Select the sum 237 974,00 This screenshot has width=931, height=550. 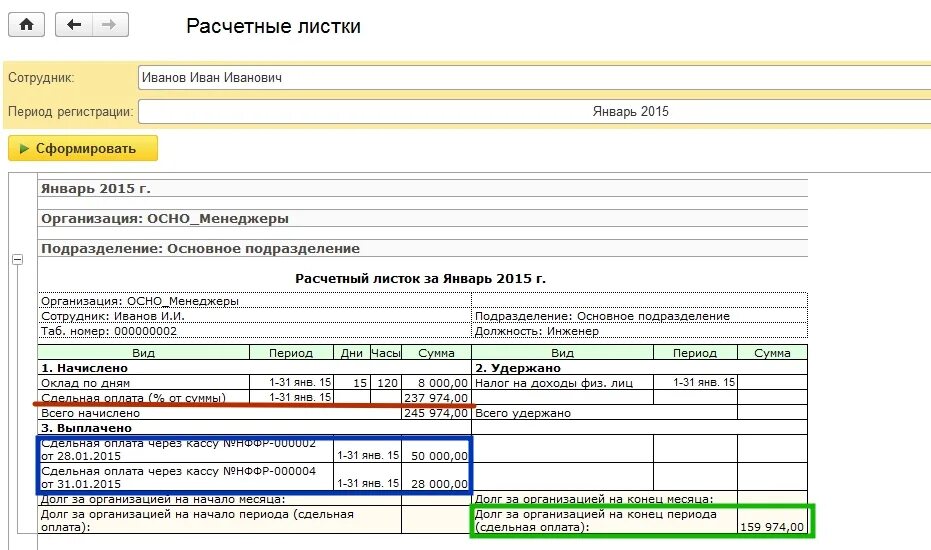click(436, 397)
